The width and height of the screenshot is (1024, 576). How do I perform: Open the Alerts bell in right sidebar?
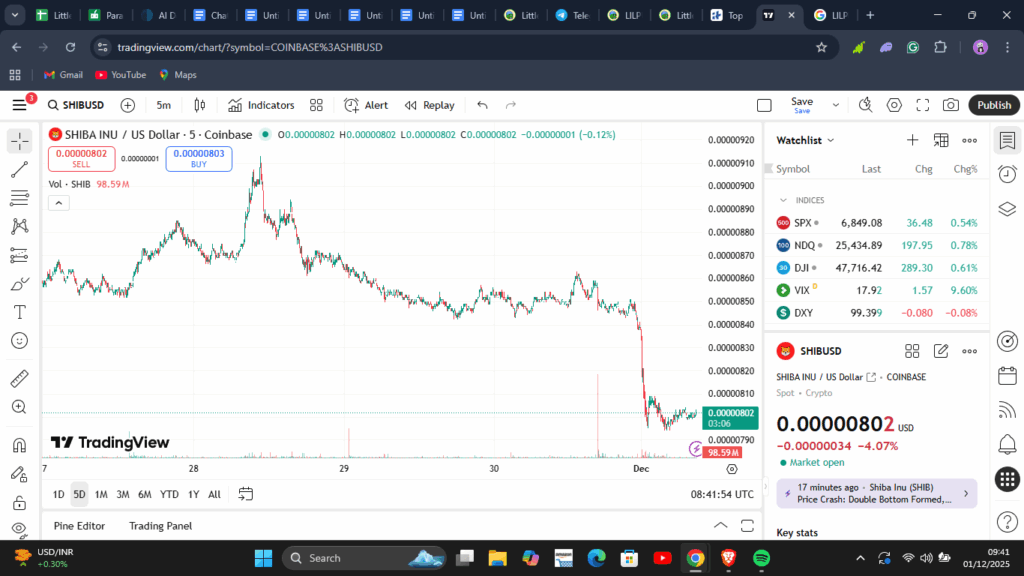click(x=1007, y=443)
